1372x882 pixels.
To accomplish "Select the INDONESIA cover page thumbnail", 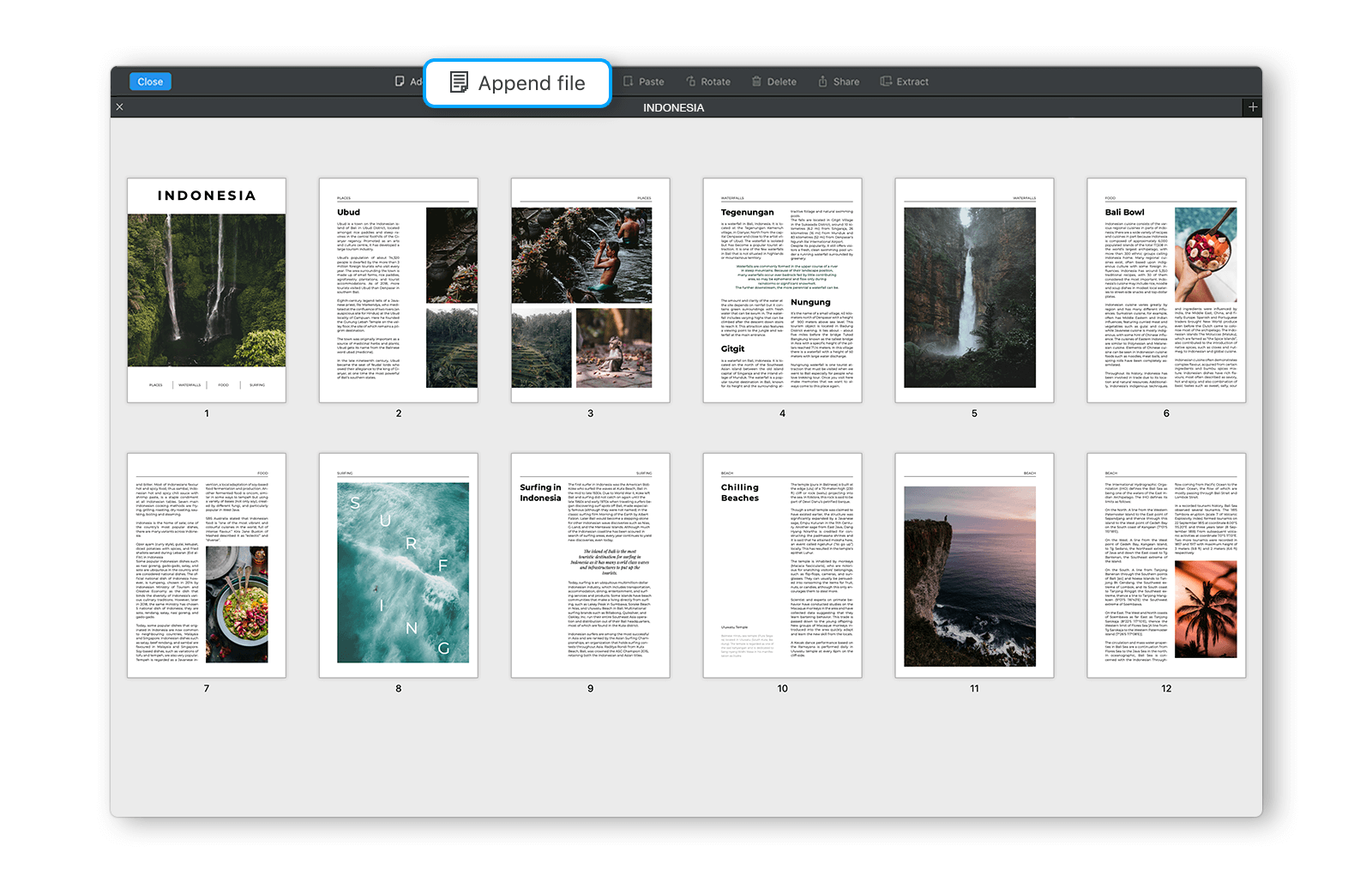I will (206, 290).
